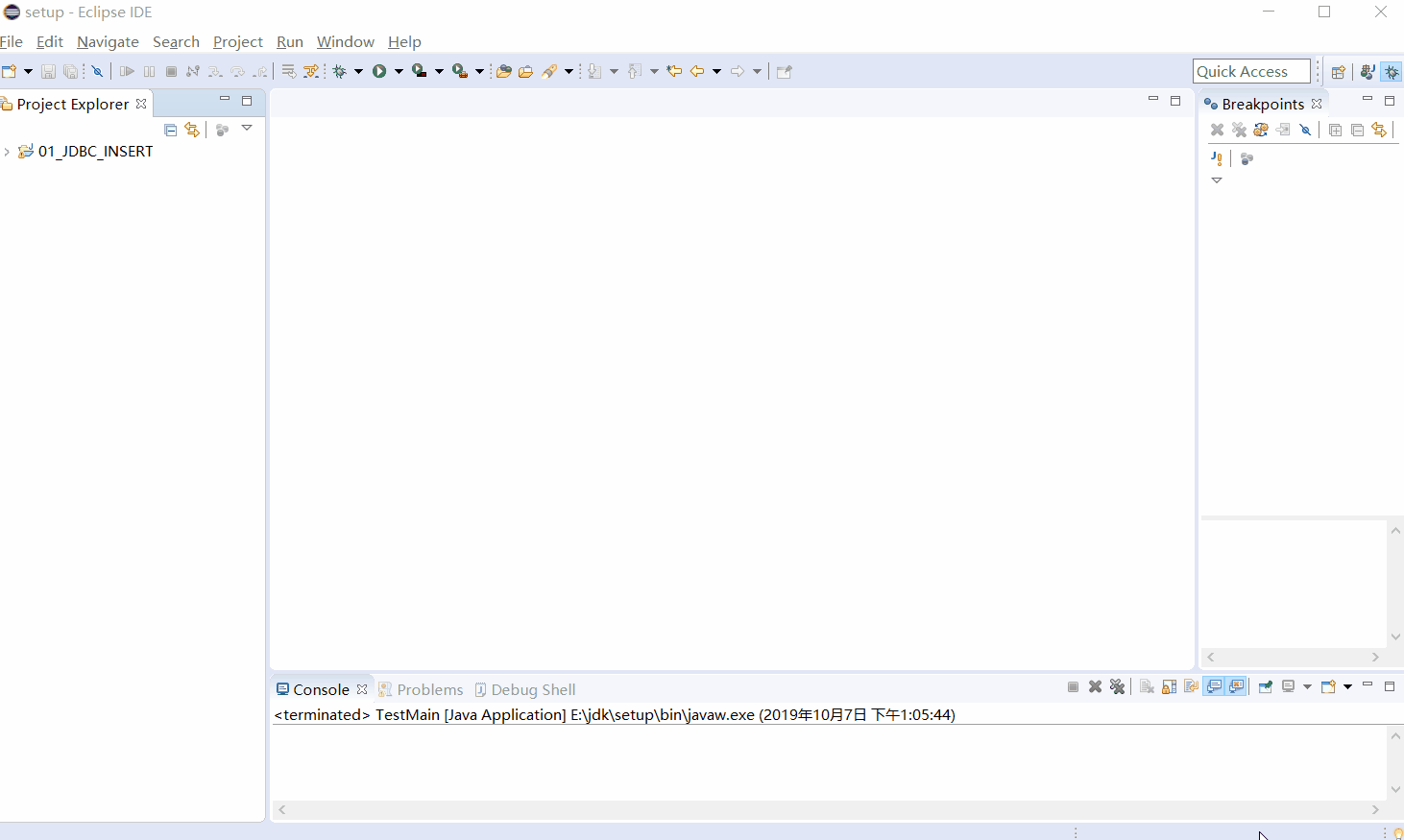
Task: Click the Step Into icon
Action: [x=215, y=71]
